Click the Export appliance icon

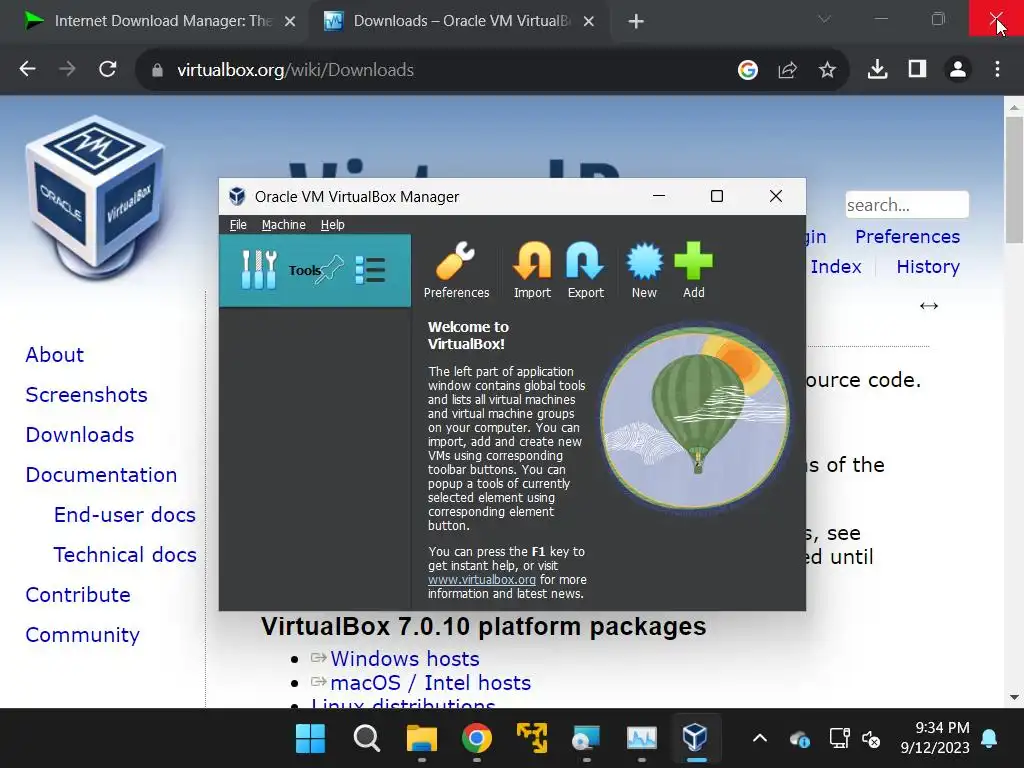[585, 270]
